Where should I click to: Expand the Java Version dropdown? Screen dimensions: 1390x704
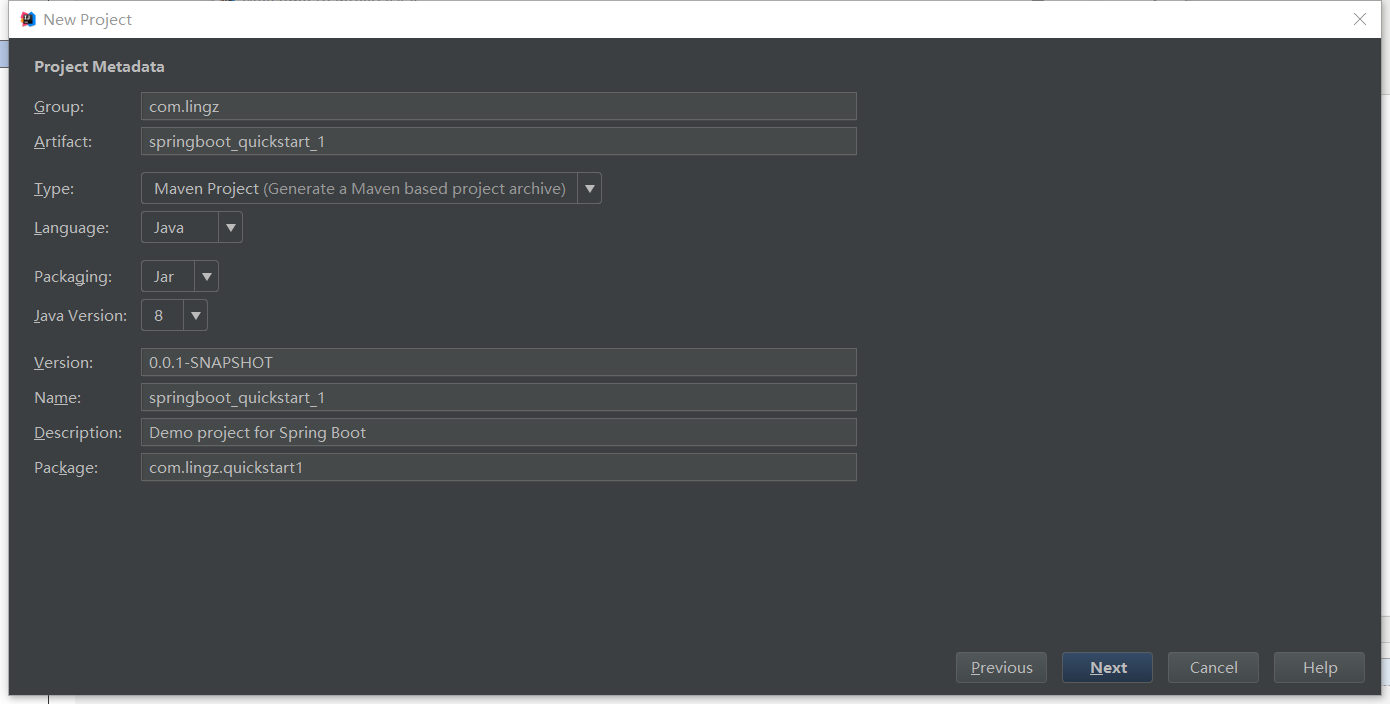coord(174,315)
